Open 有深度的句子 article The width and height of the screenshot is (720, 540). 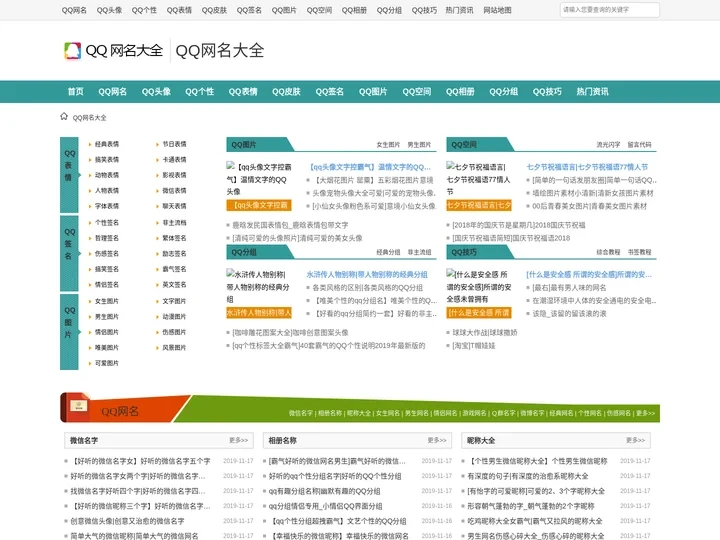[528, 476]
